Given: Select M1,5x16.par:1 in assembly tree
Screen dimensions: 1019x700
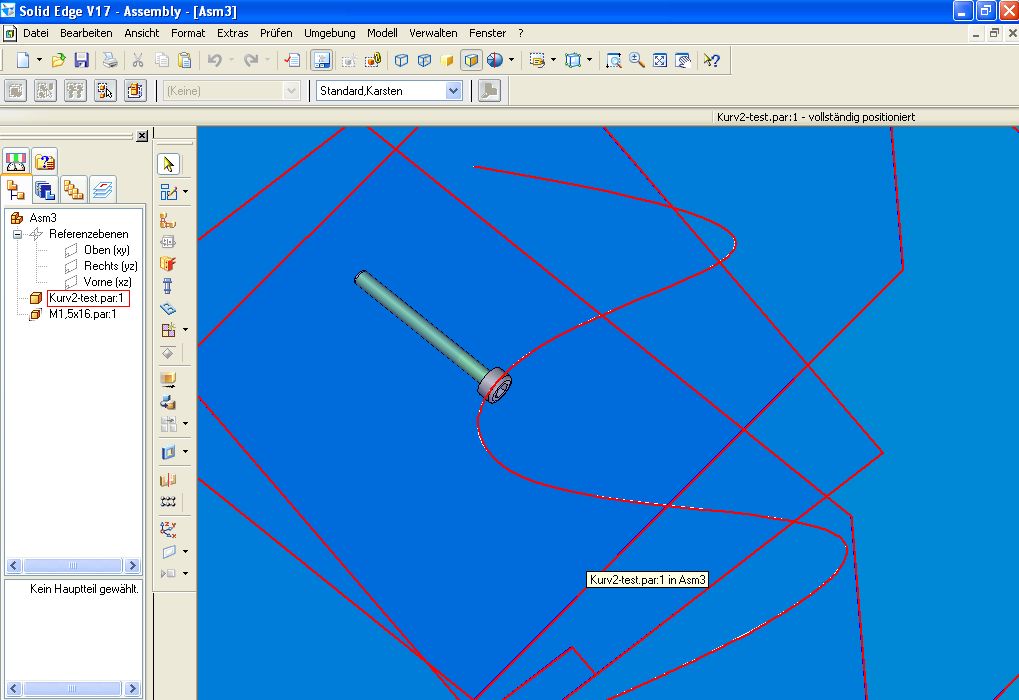Looking at the screenshot, I should point(82,314).
